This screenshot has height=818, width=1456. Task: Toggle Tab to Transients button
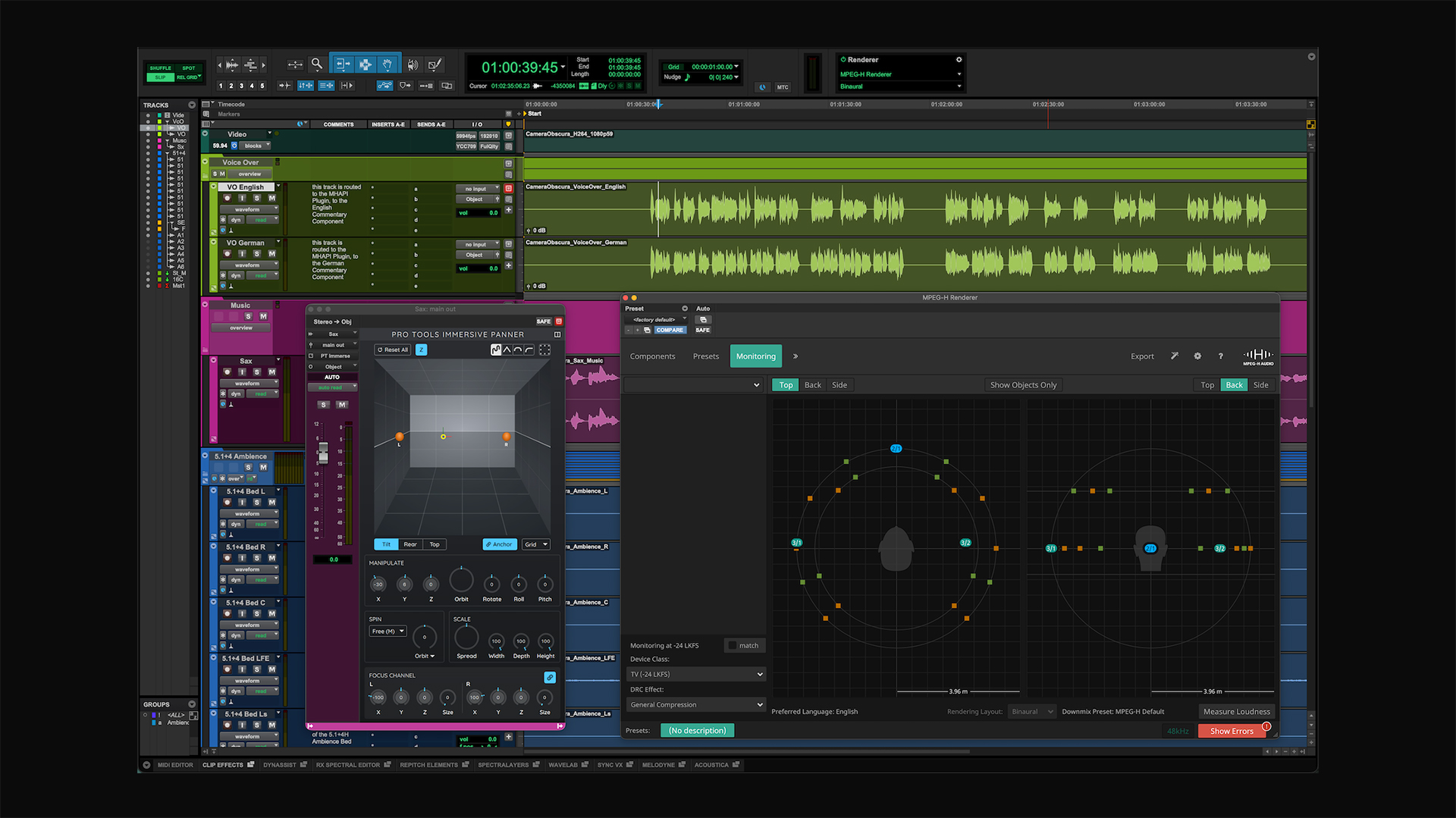[x=285, y=86]
